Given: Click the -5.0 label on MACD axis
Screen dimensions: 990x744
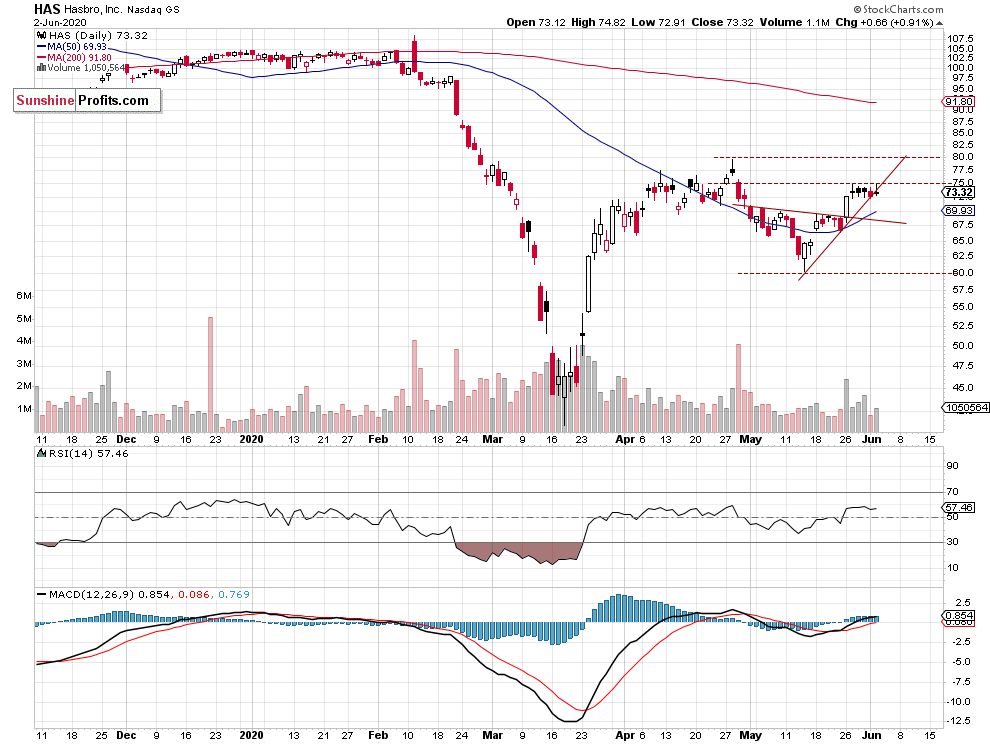Looking at the screenshot, I should point(962,662).
